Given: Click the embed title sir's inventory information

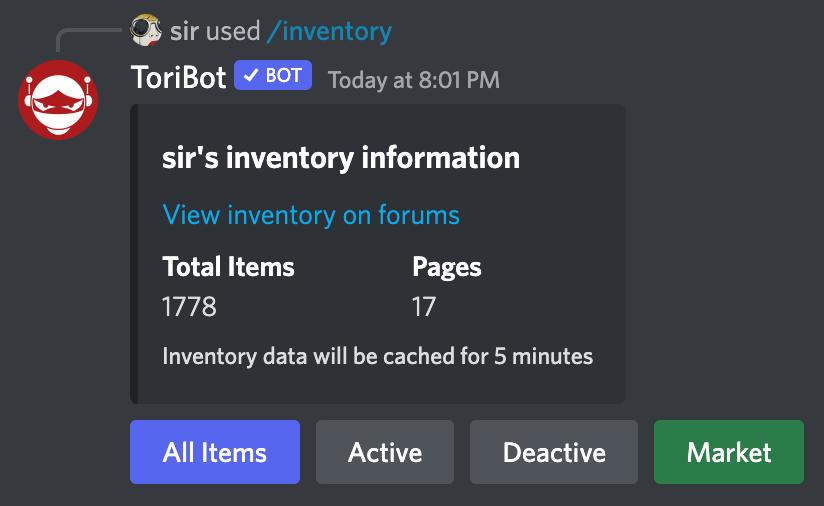Looking at the screenshot, I should 341,158.
